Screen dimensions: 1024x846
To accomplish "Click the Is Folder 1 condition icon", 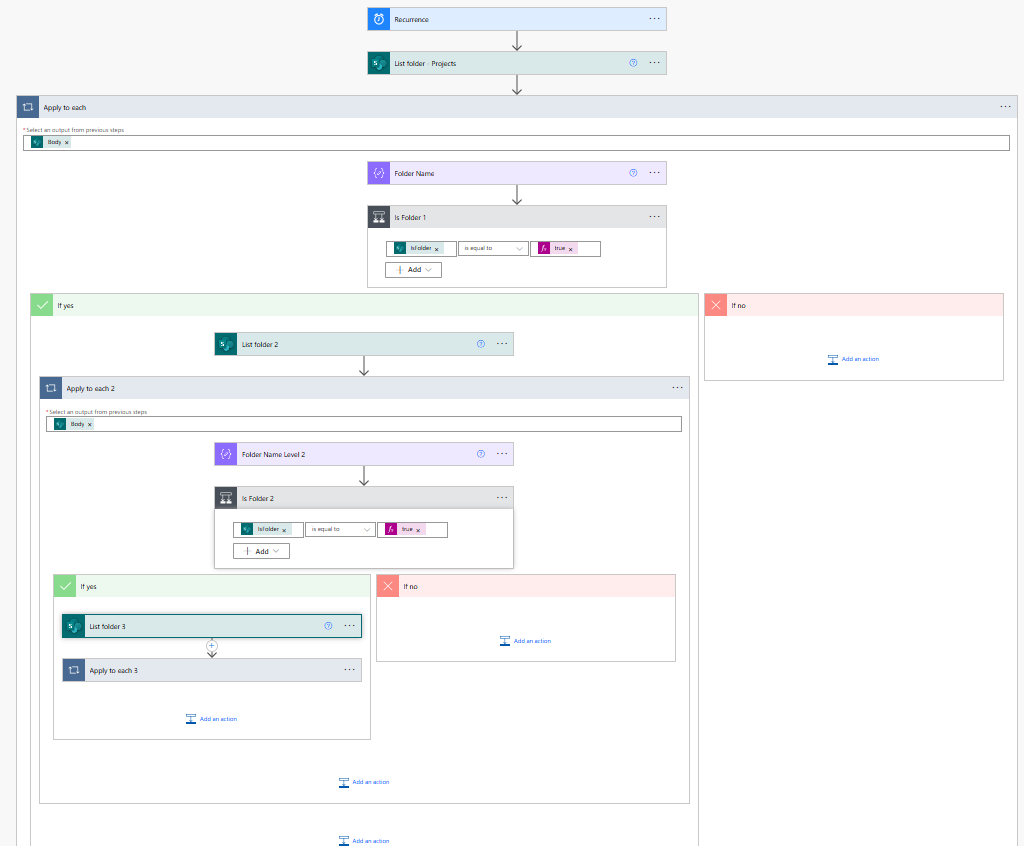I will point(379,217).
